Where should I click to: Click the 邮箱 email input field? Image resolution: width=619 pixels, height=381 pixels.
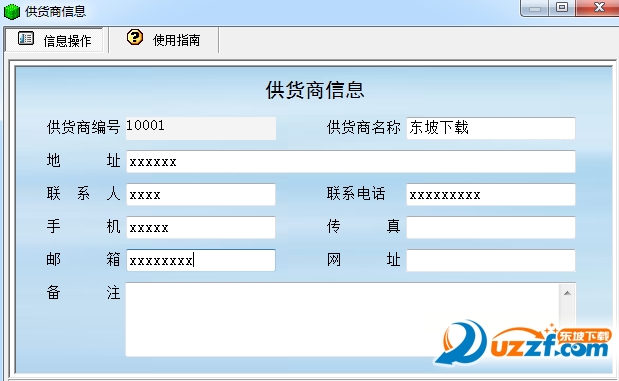click(x=201, y=260)
